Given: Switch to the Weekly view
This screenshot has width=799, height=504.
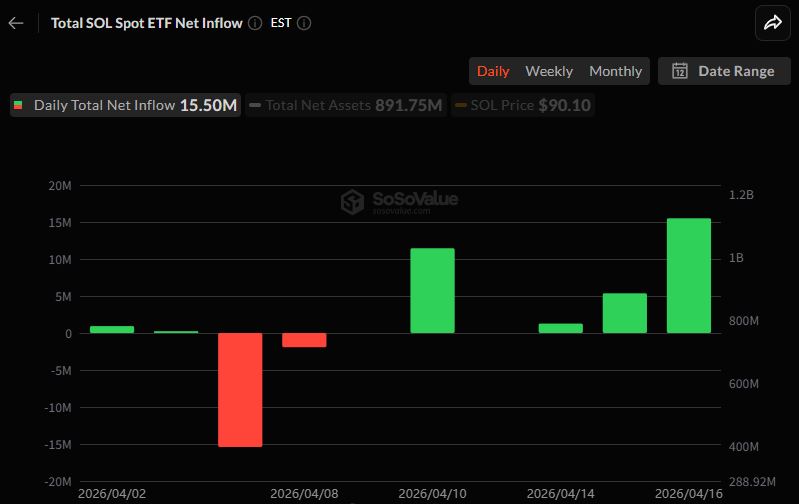Looking at the screenshot, I should (x=549, y=71).
